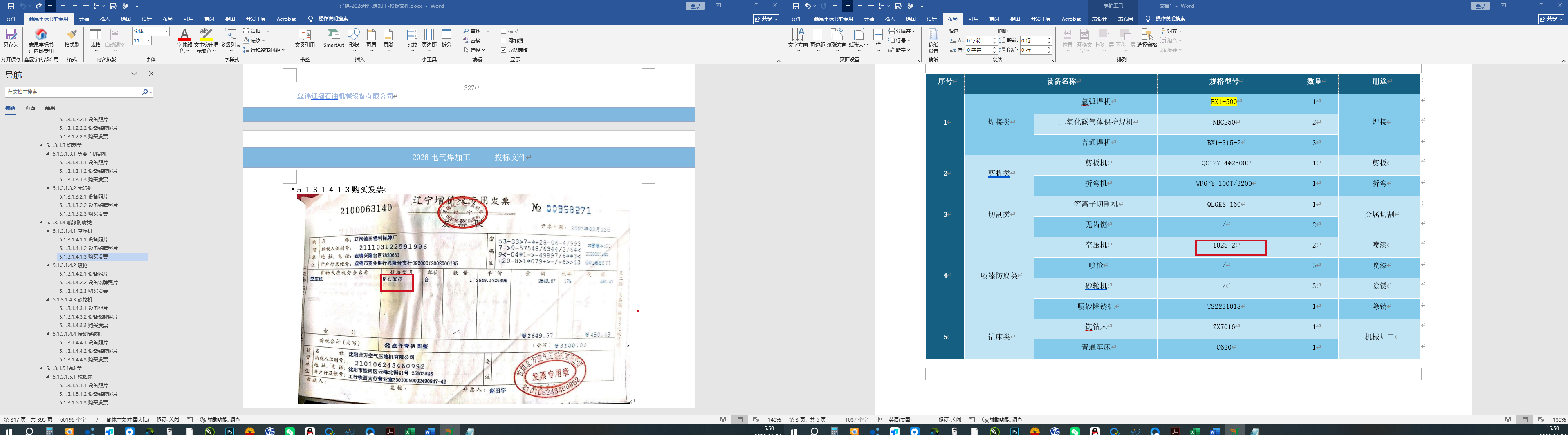This screenshot has width=1568, height=435.
Task: Click the 拆分 split window icon
Action: pos(447,35)
